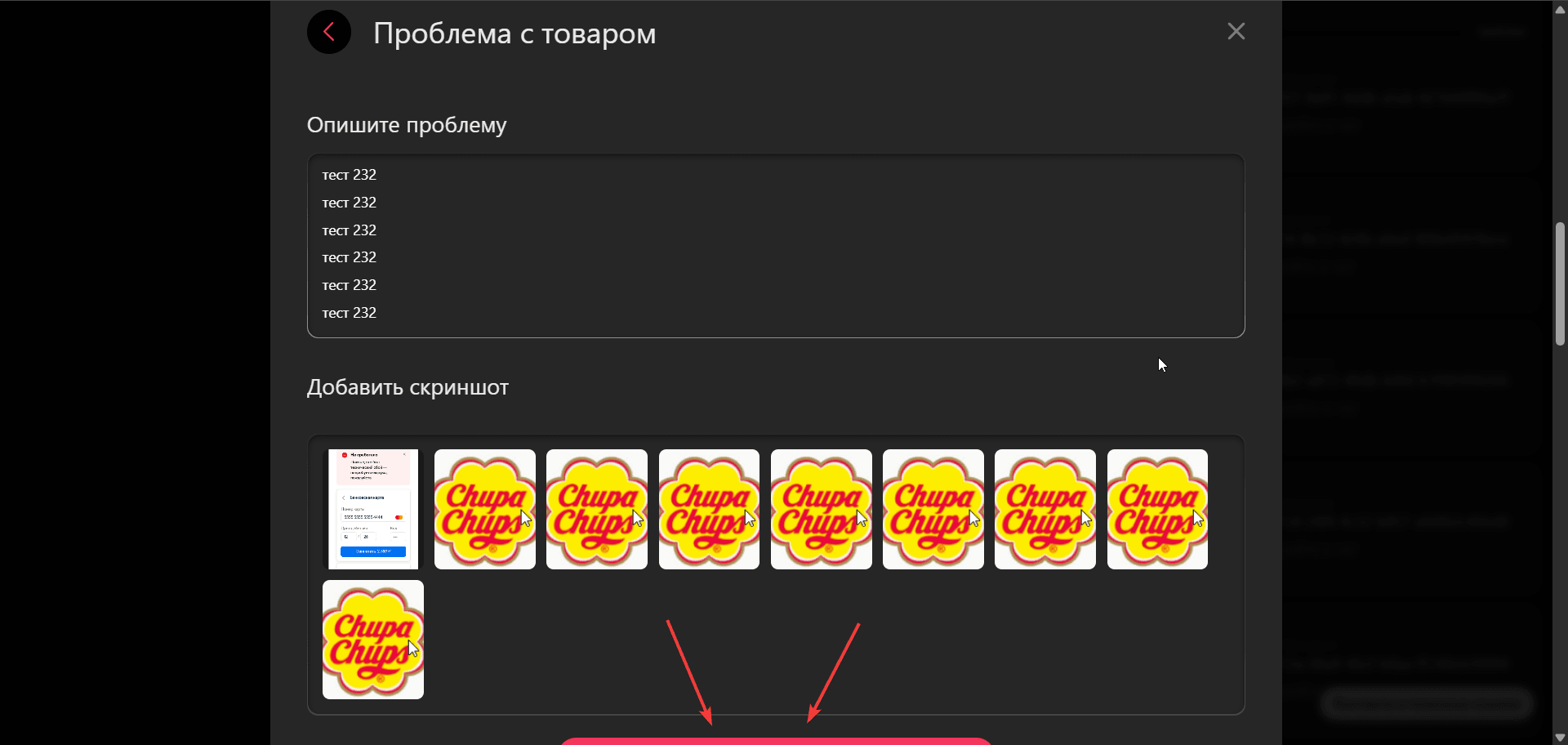Click the vertical scrollbar thumb
Screen dimensions: 1568x745
click(x=1560, y=283)
